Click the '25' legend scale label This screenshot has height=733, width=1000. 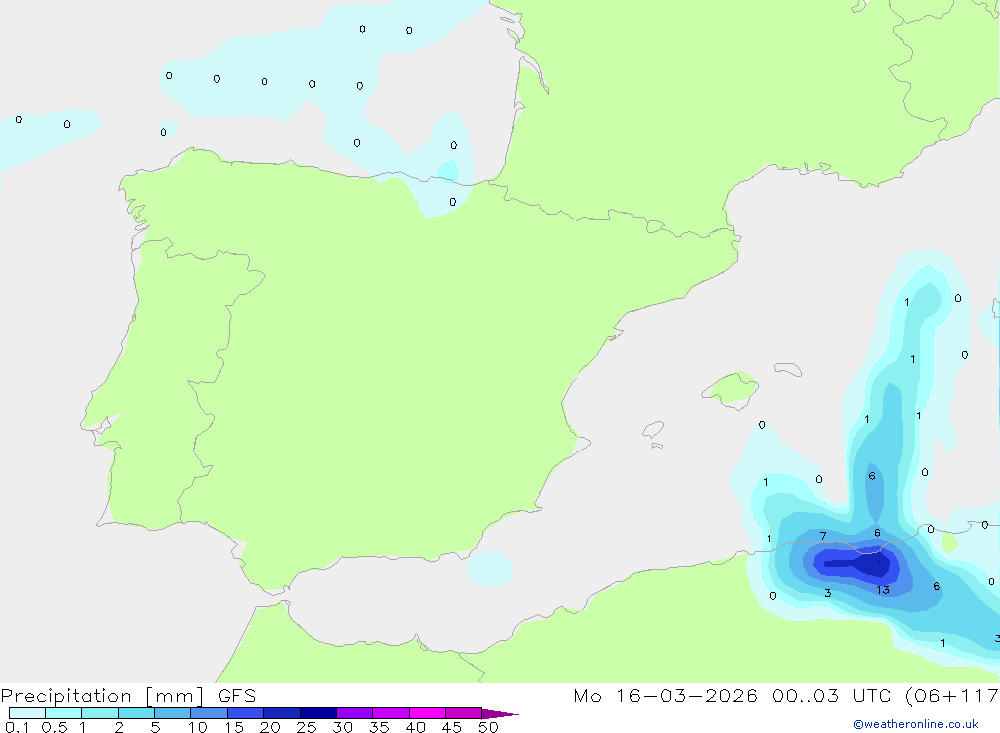pos(306,727)
